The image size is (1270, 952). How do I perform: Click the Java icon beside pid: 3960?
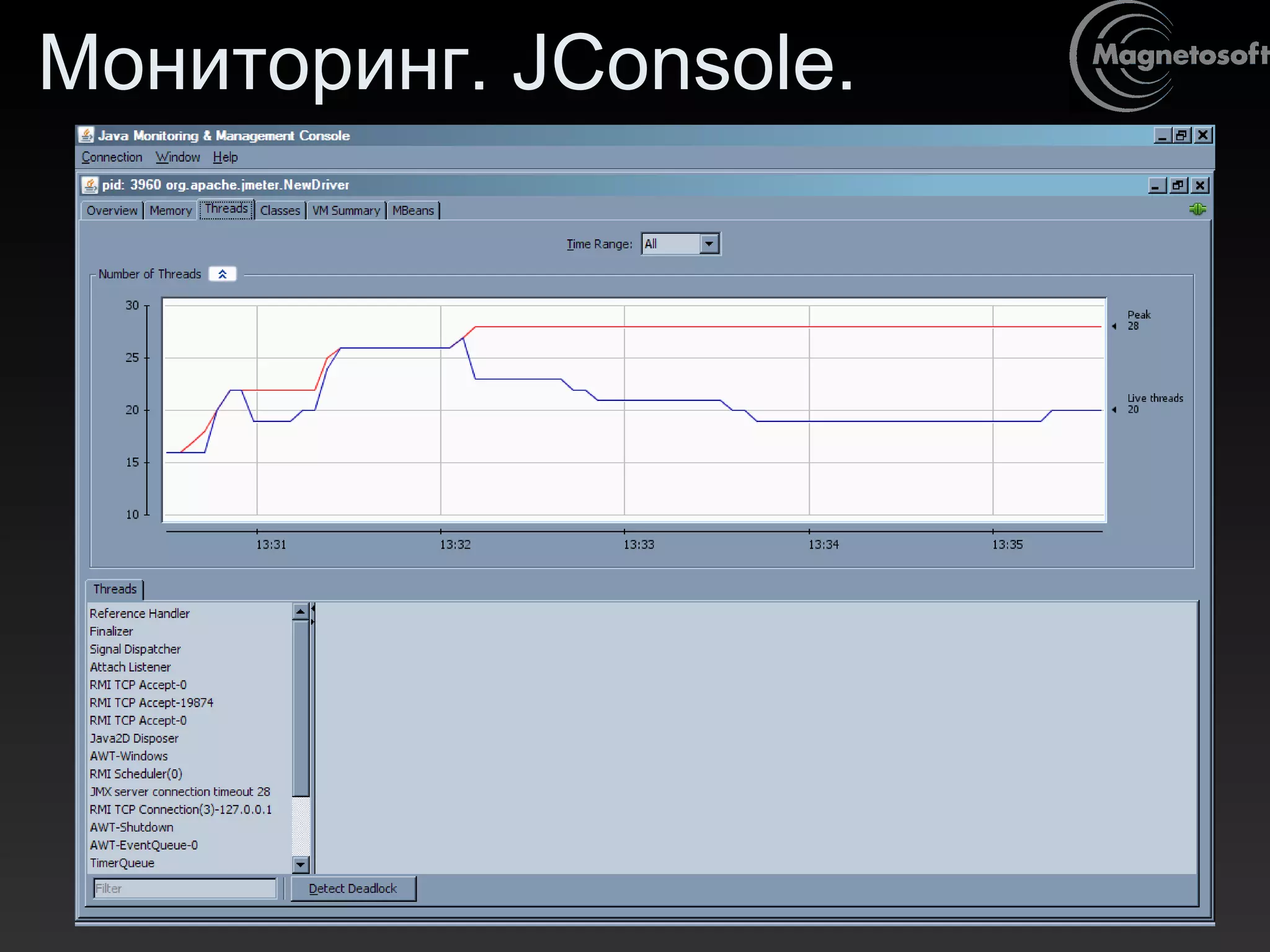click(x=90, y=185)
